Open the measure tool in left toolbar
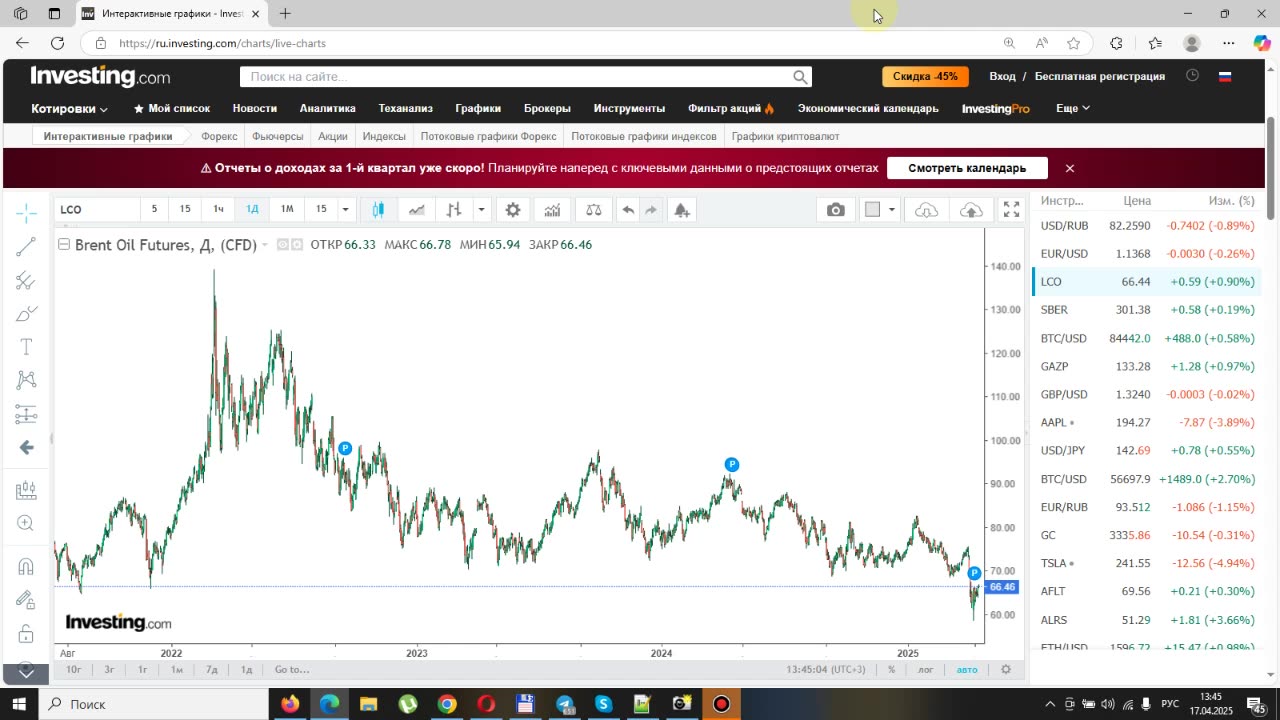This screenshot has height=720, width=1280. [x=27, y=490]
